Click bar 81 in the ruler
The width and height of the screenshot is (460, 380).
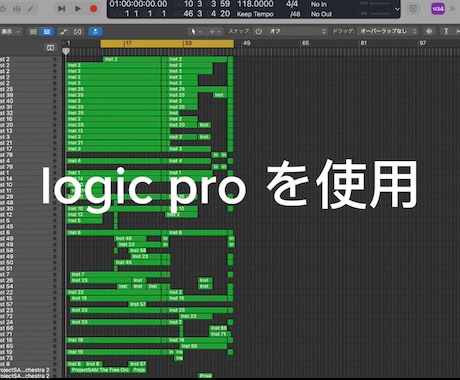(x=364, y=43)
